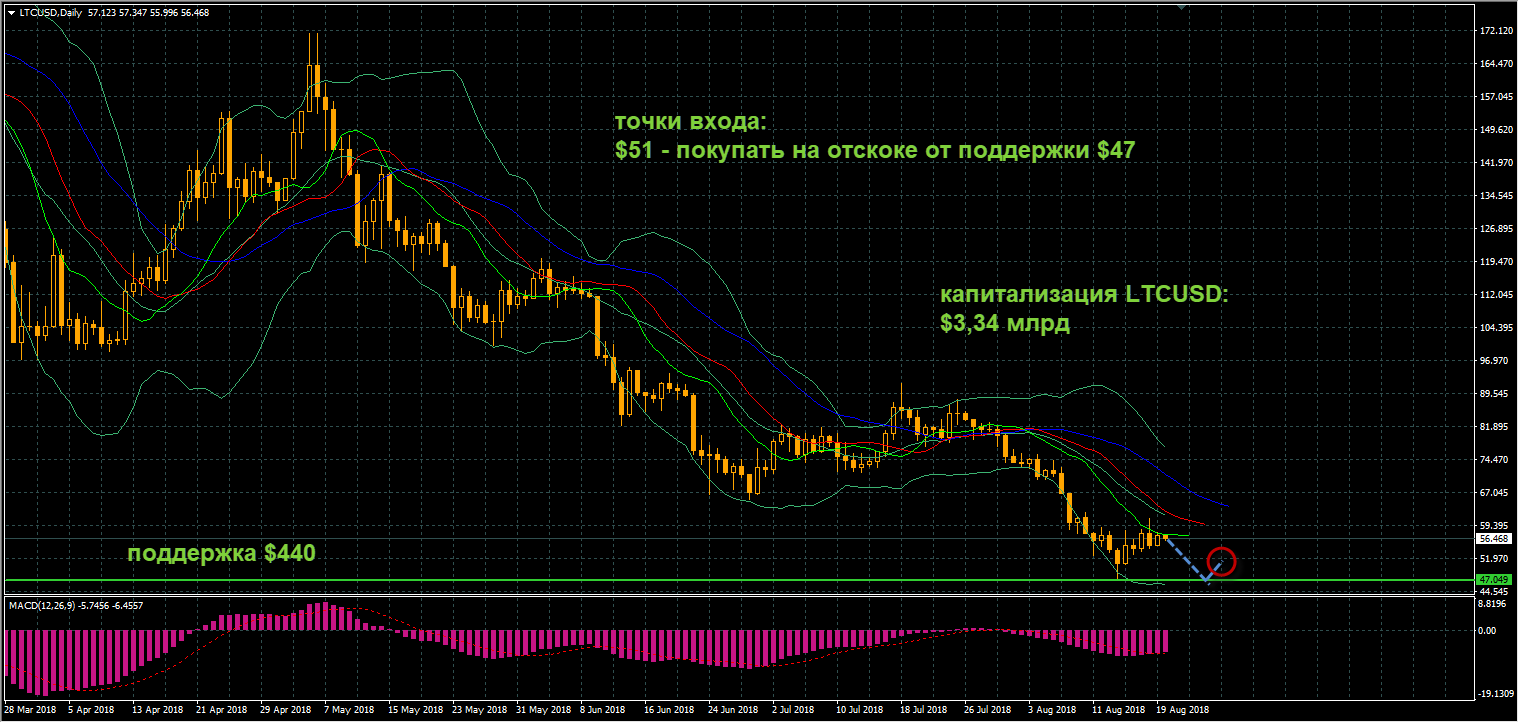Click the 59.395 price scale value
1519x723 pixels.
click(1494, 526)
